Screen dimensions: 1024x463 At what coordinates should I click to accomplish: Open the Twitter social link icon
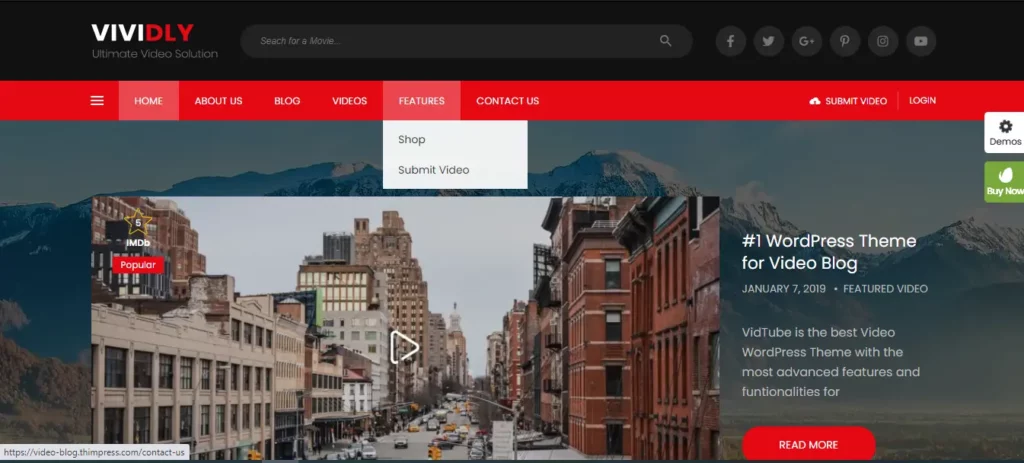(768, 41)
